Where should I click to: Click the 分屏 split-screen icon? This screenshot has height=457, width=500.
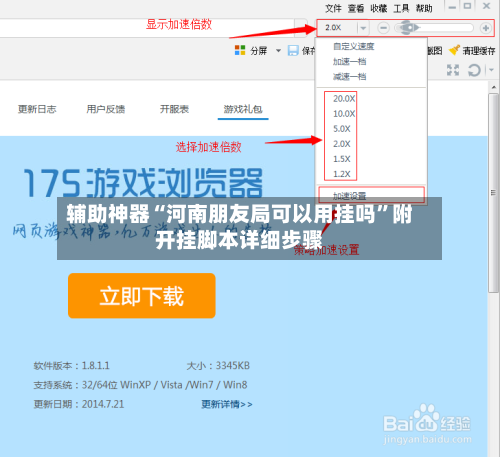[240, 50]
